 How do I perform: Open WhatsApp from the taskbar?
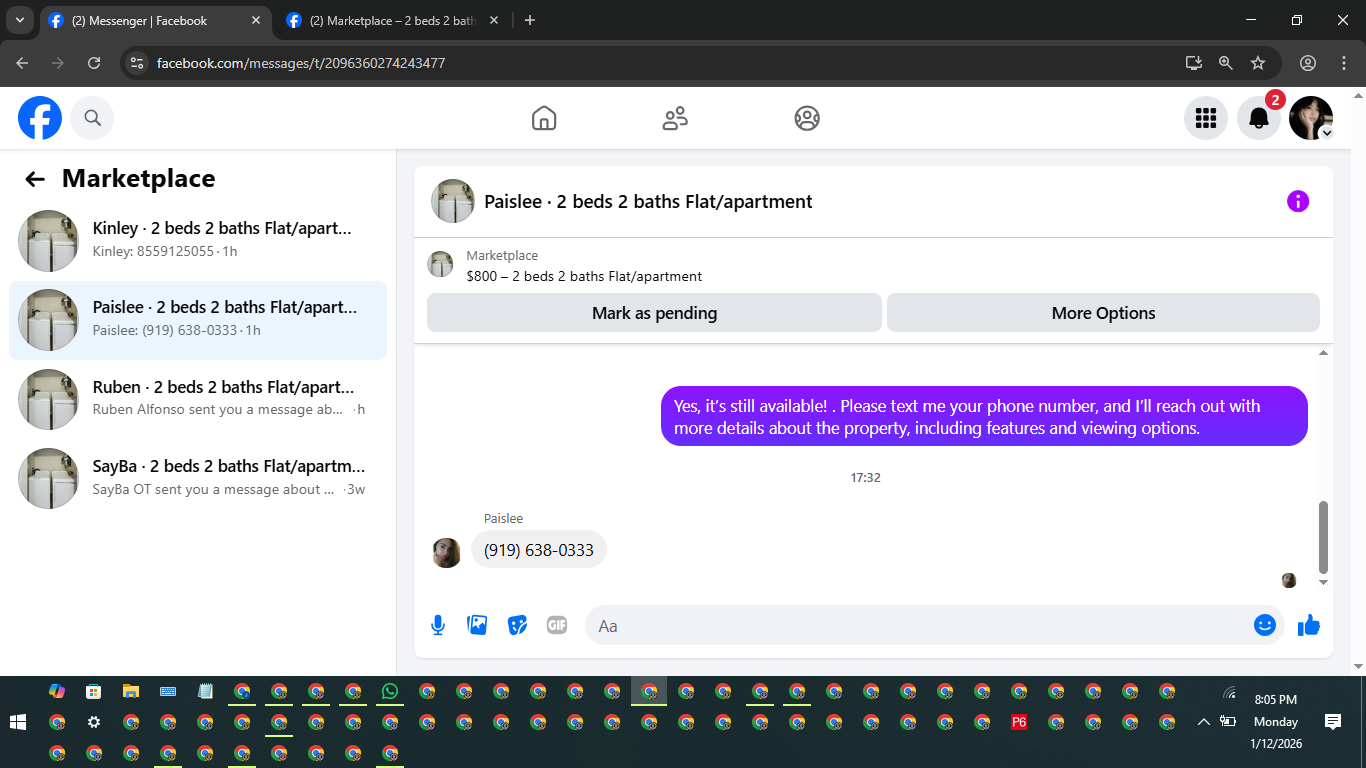pyautogui.click(x=390, y=691)
